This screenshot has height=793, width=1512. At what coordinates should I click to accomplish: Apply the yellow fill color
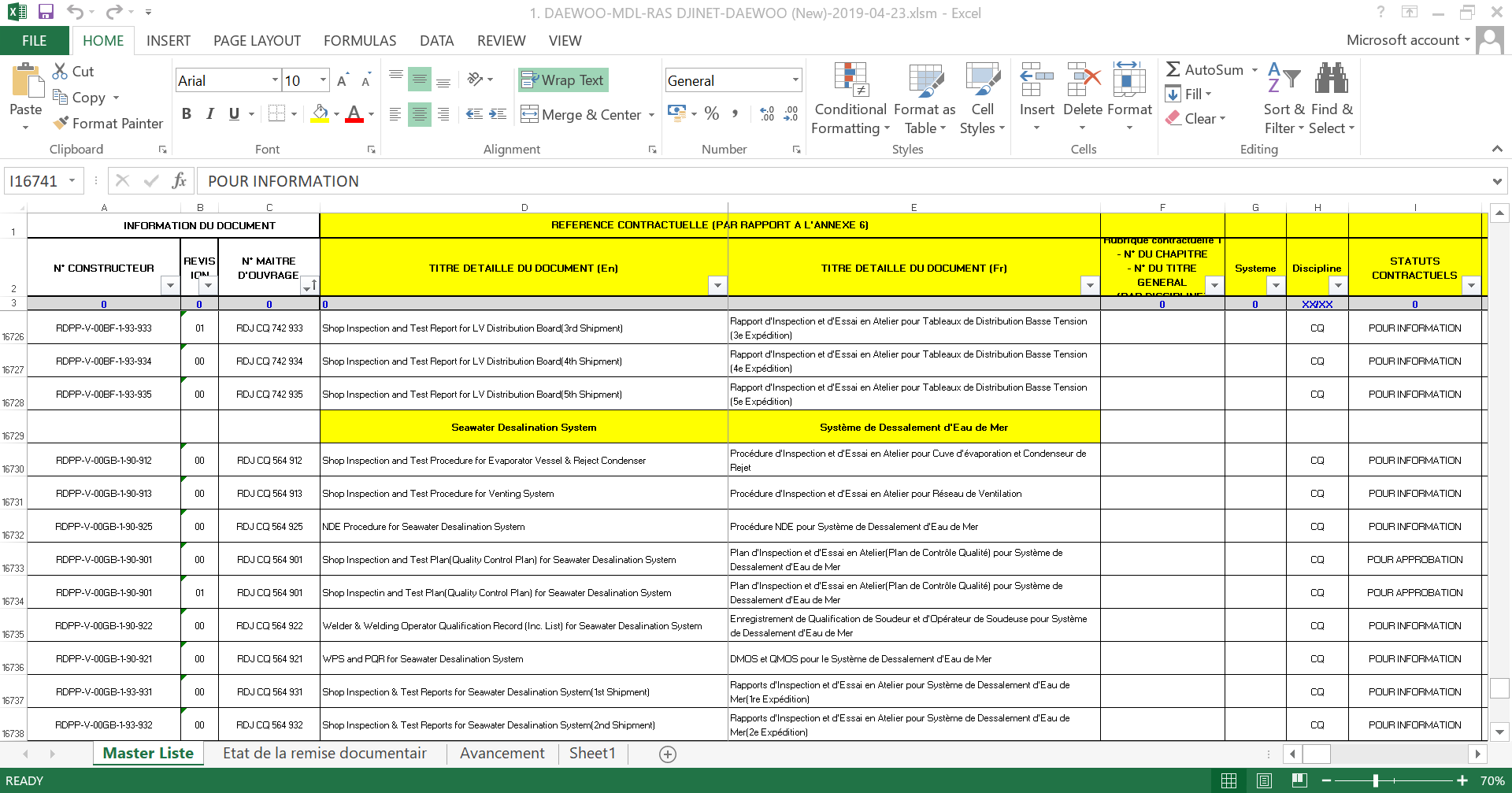tap(320, 113)
